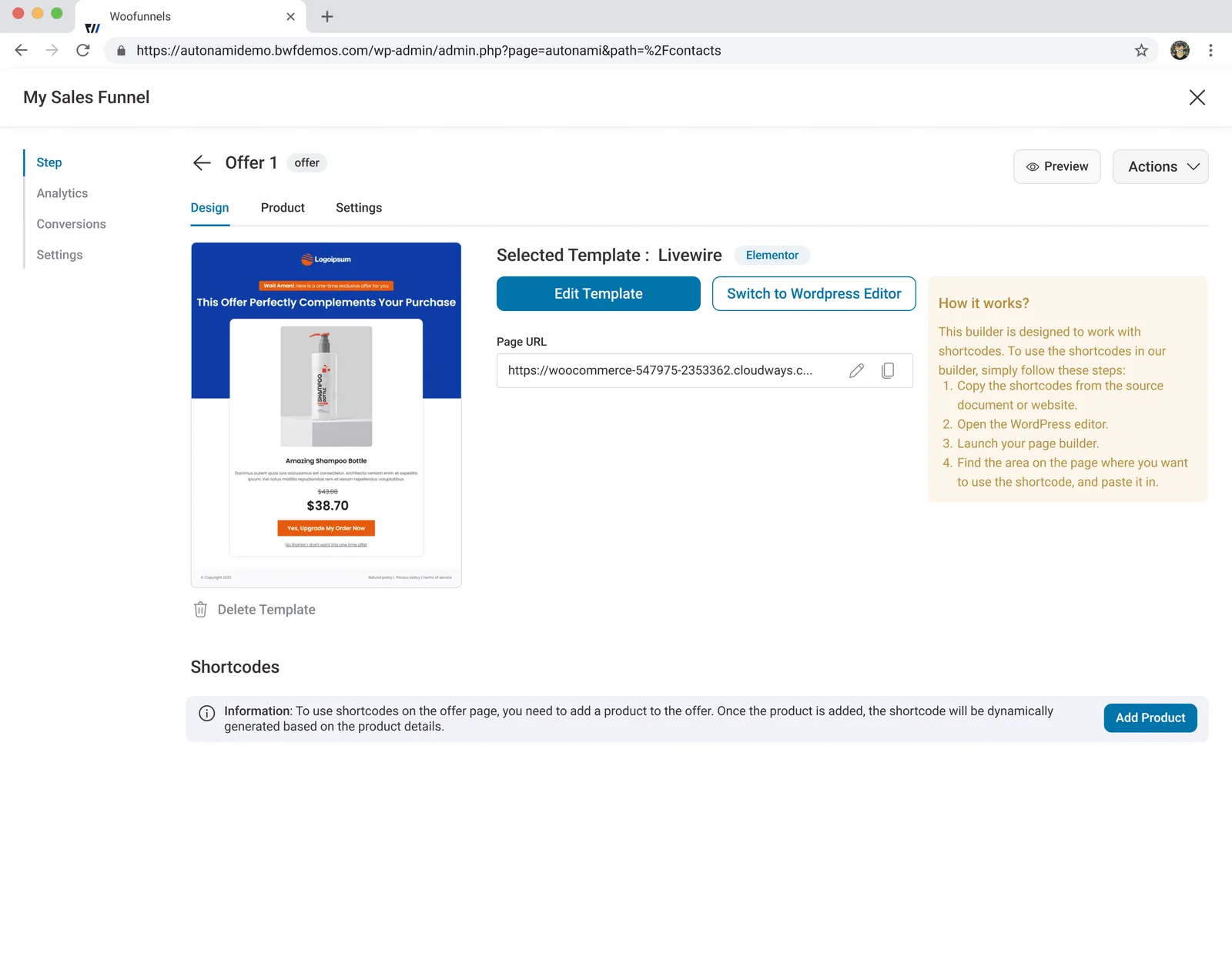The height and width of the screenshot is (980, 1232).
Task: Select Step in the left sidebar
Action: tap(49, 162)
